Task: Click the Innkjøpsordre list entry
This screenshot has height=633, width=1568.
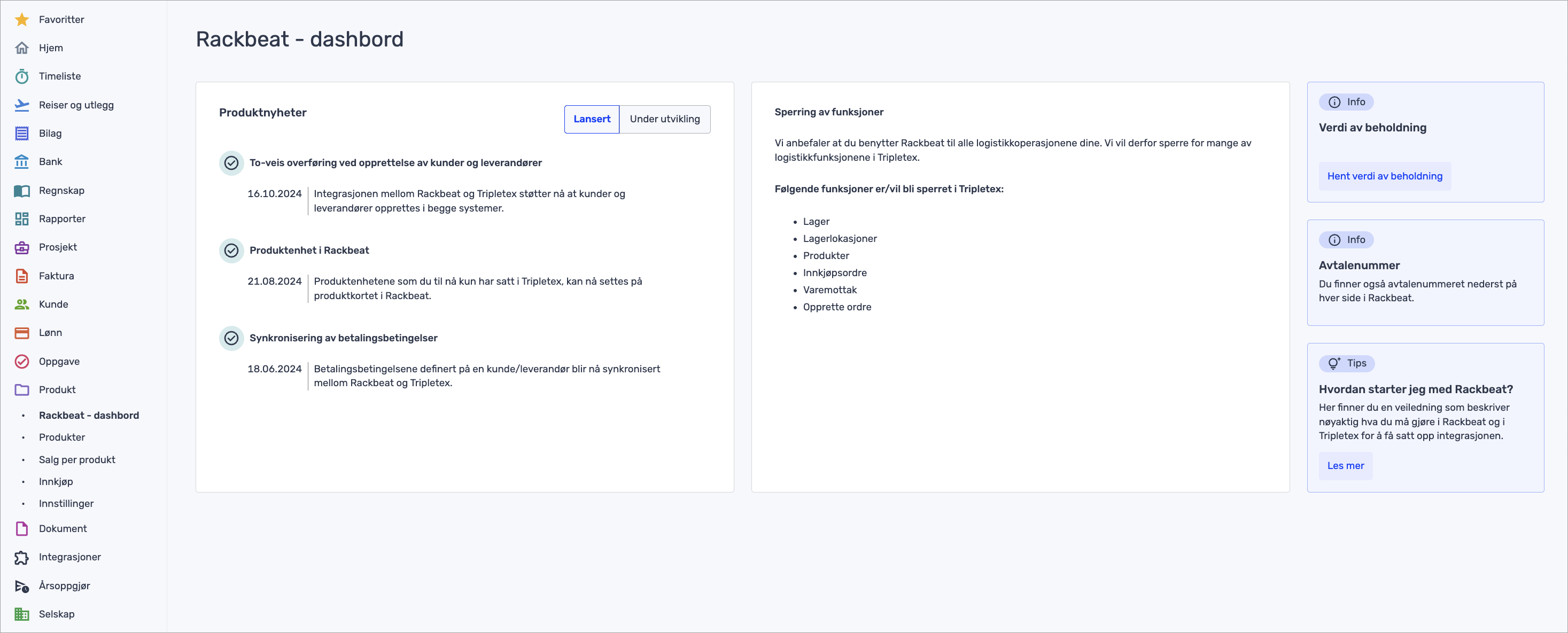Action: pyautogui.click(x=835, y=273)
